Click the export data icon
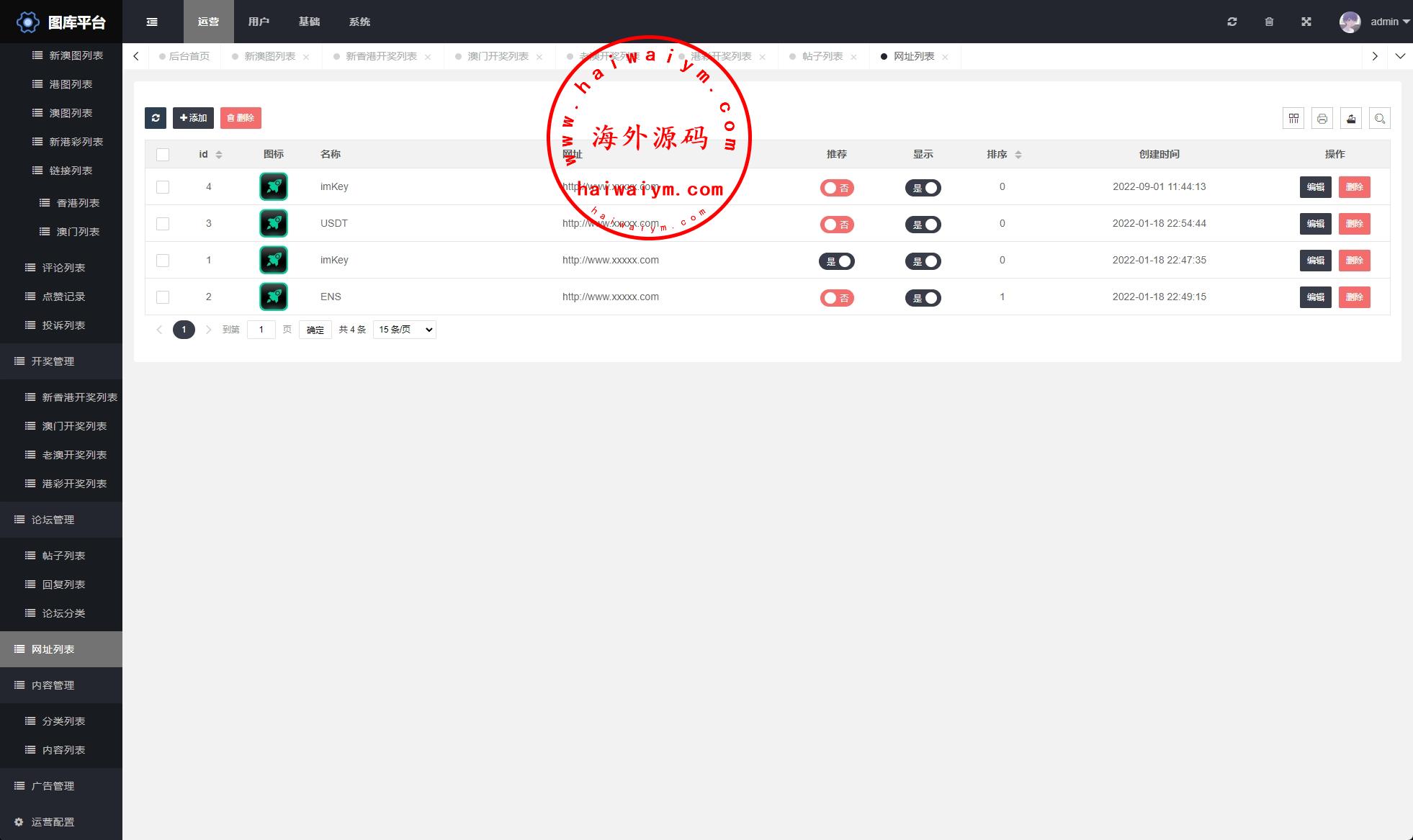The height and width of the screenshot is (840, 1413). (x=1351, y=118)
